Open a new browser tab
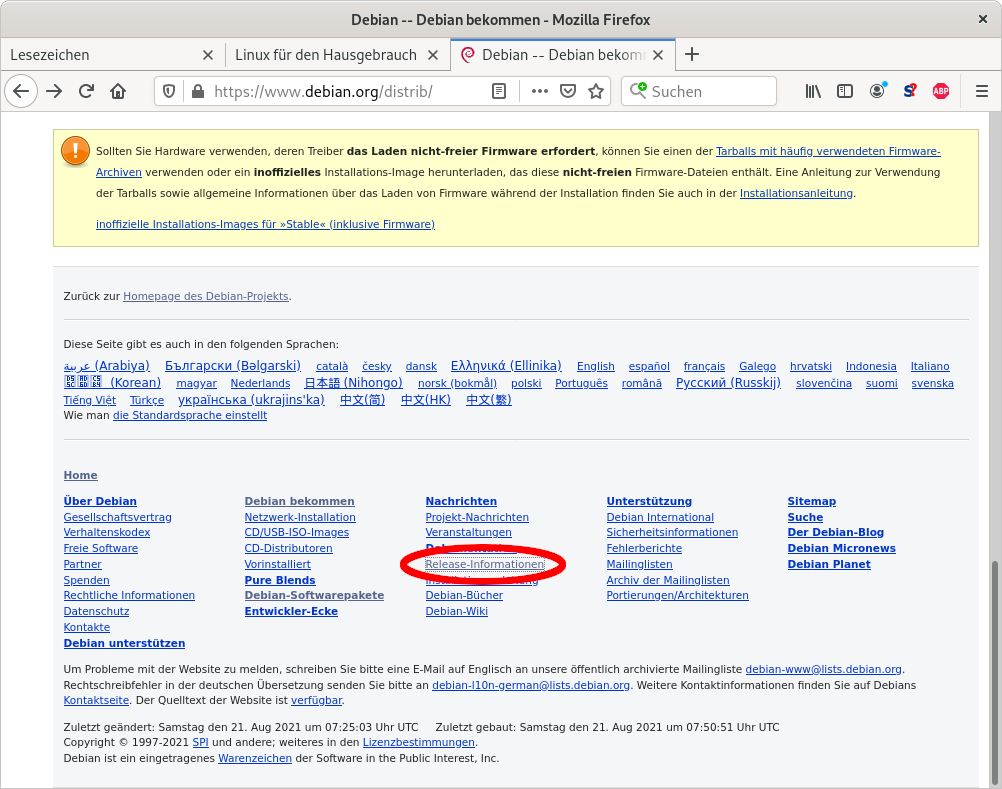 tap(691, 54)
